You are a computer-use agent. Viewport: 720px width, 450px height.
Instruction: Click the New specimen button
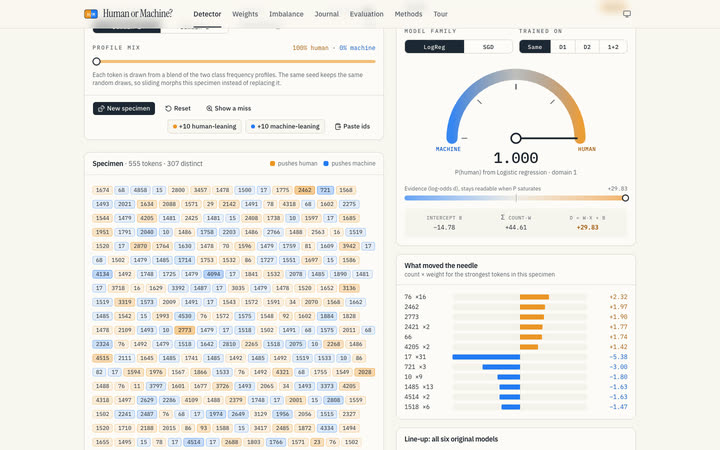(124, 108)
